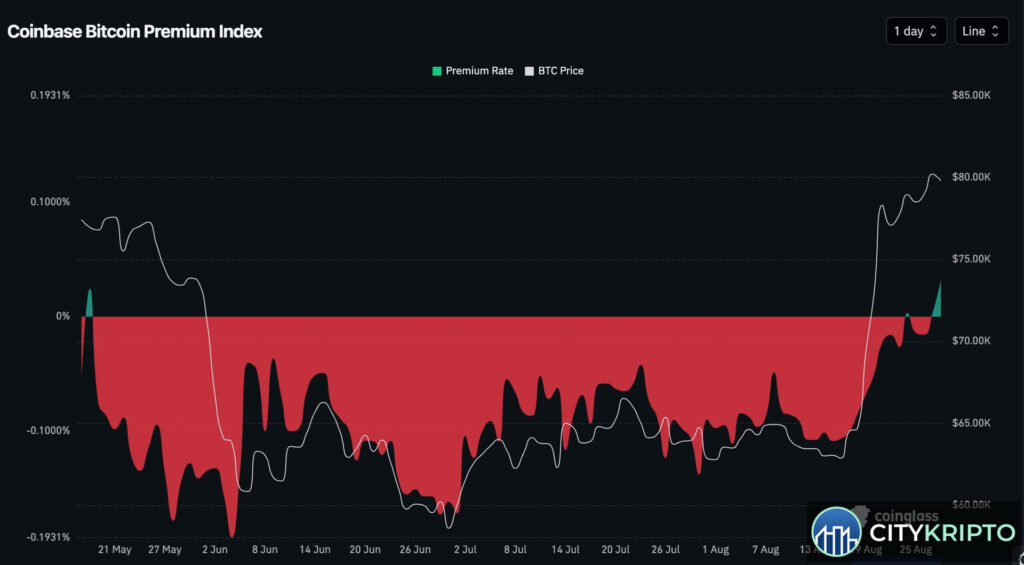Click the white BTC Price legend swatch
The image size is (1024, 565).
pyautogui.click(x=530, y=71)
